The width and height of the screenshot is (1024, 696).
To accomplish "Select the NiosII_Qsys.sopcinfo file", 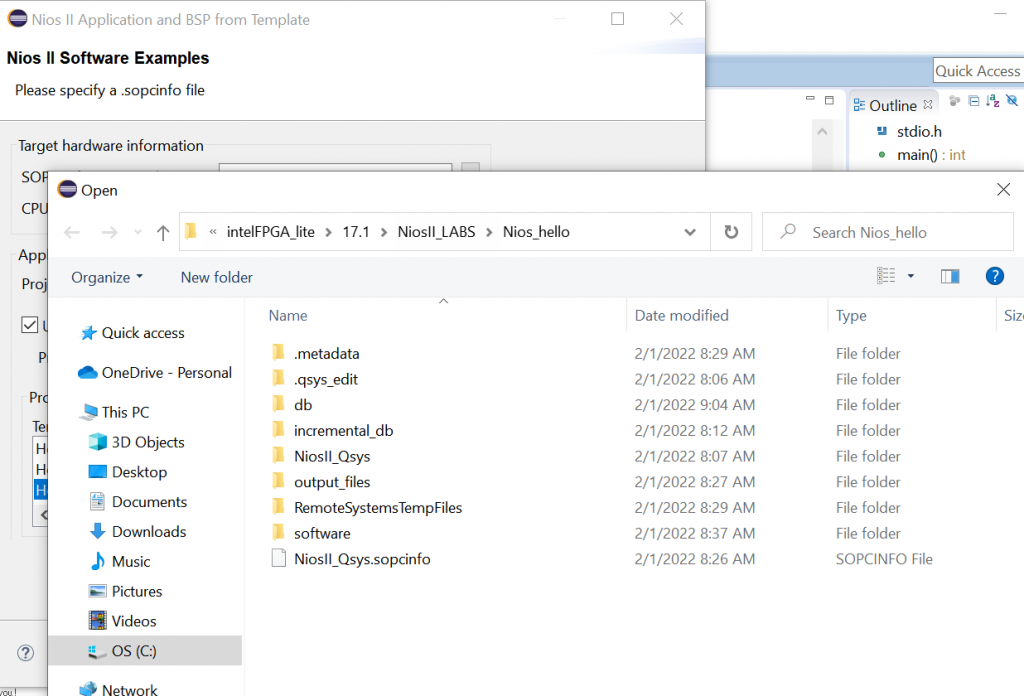I will tap(362, 559).
